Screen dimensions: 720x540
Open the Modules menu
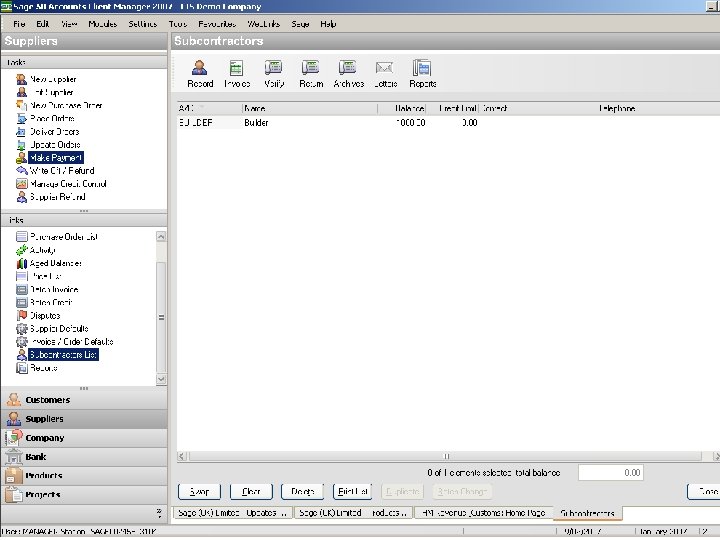coord(102,24)
